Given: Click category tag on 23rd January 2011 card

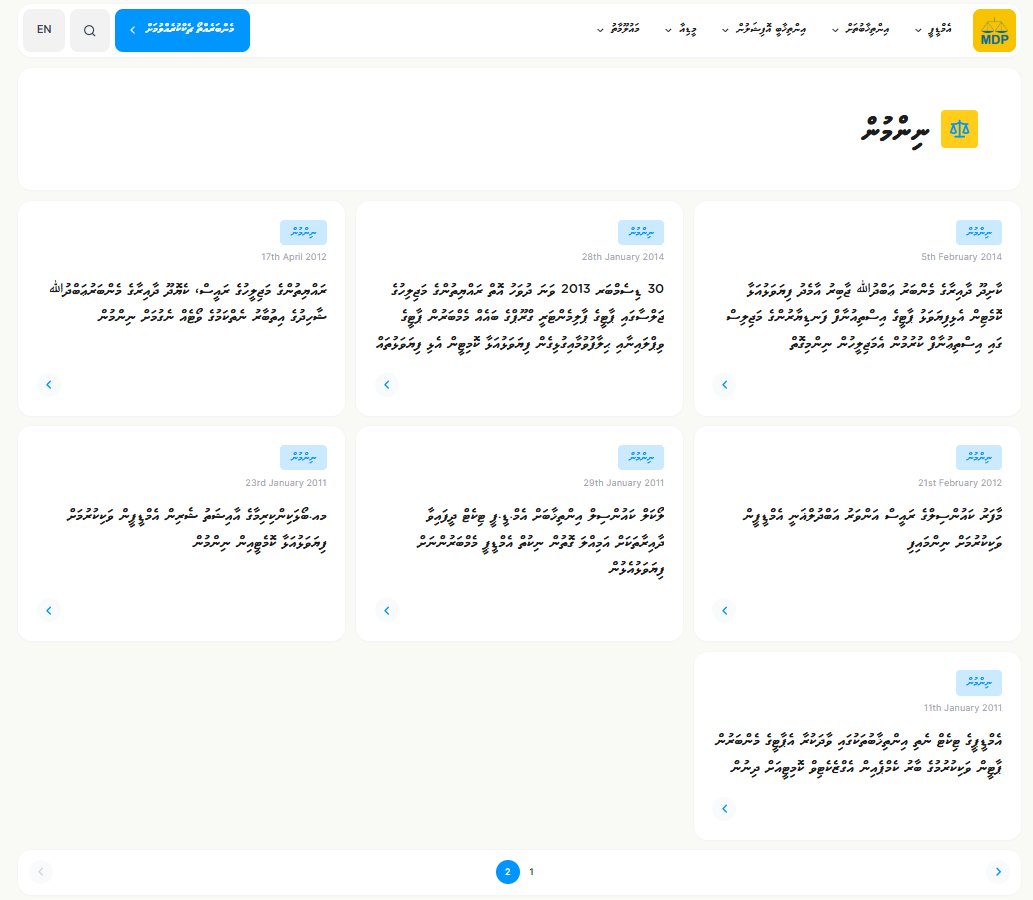Looking at the screenshot, I should click(x=303, y=457).
